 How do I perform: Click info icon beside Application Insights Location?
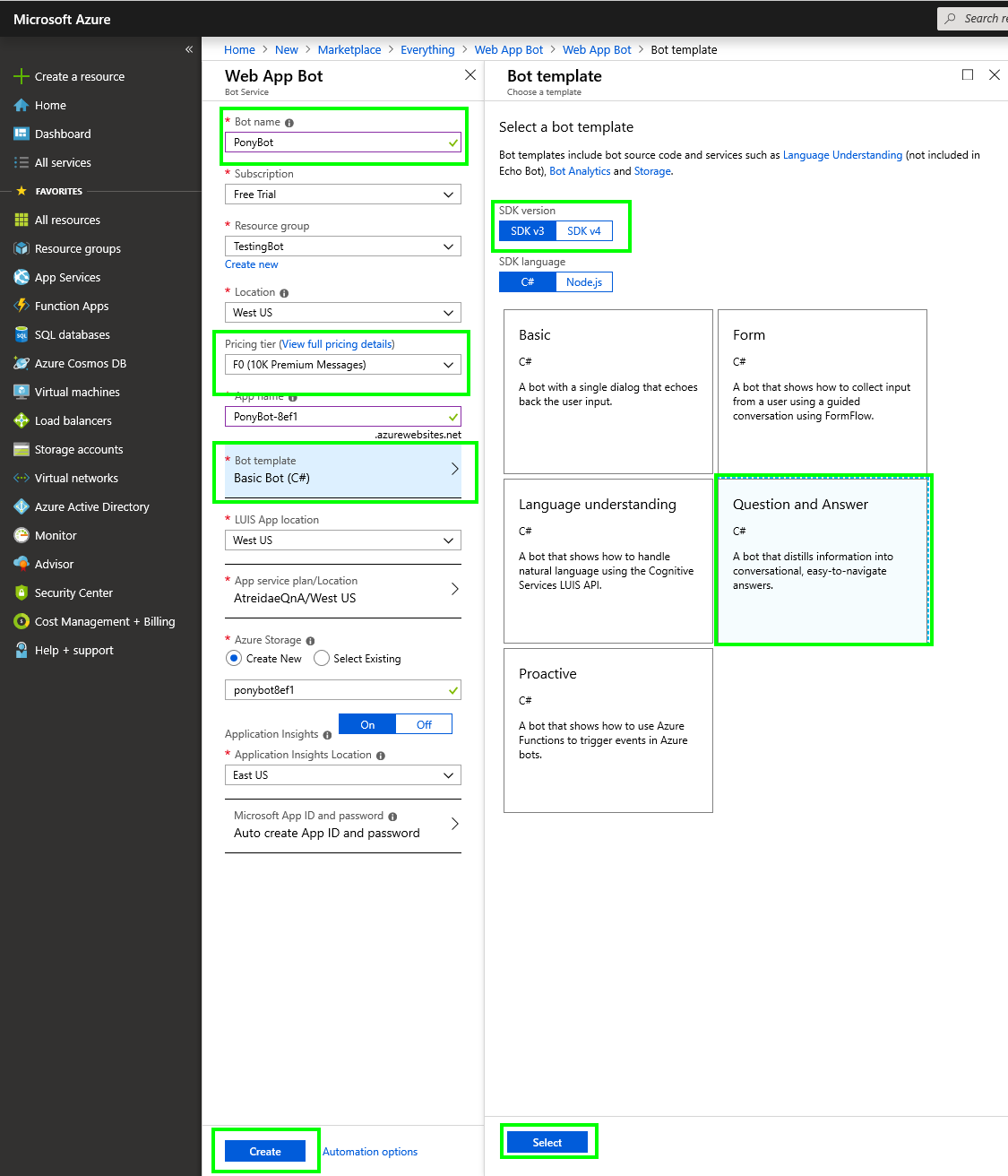[381, 756]
